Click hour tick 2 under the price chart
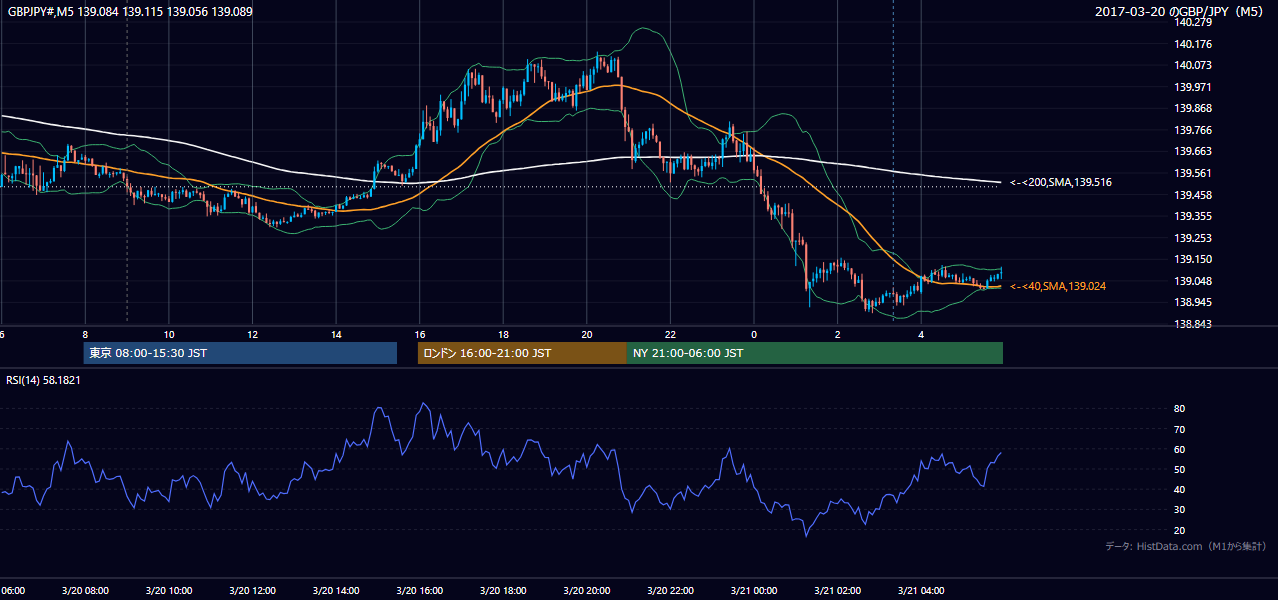1278x600 pixels. pos(837,334)
